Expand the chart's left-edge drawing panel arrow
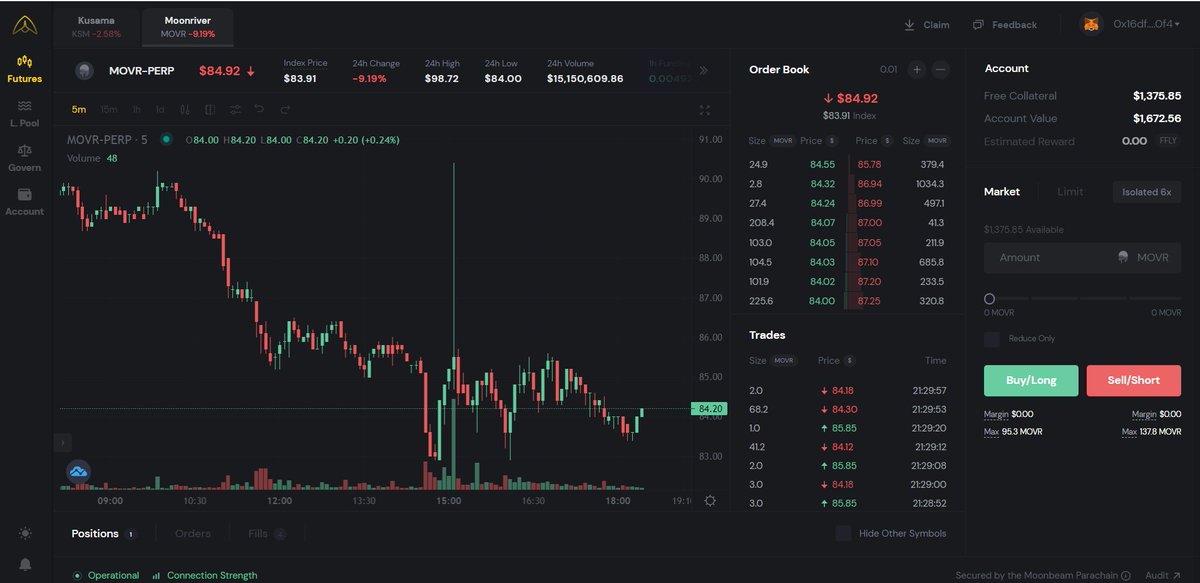Viewport: 1200px width, 583px height. tap(63, 441)
